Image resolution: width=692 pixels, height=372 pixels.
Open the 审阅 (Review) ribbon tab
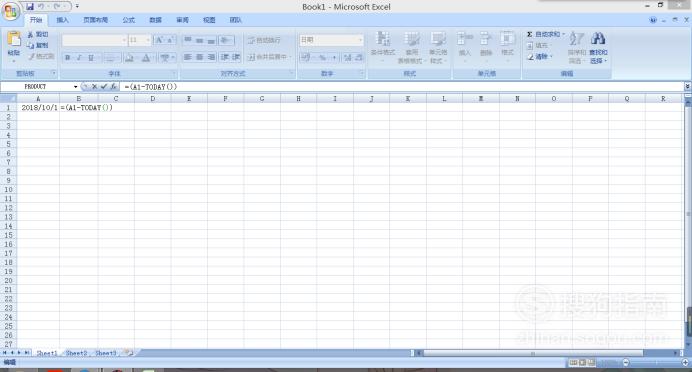[182, 20]
